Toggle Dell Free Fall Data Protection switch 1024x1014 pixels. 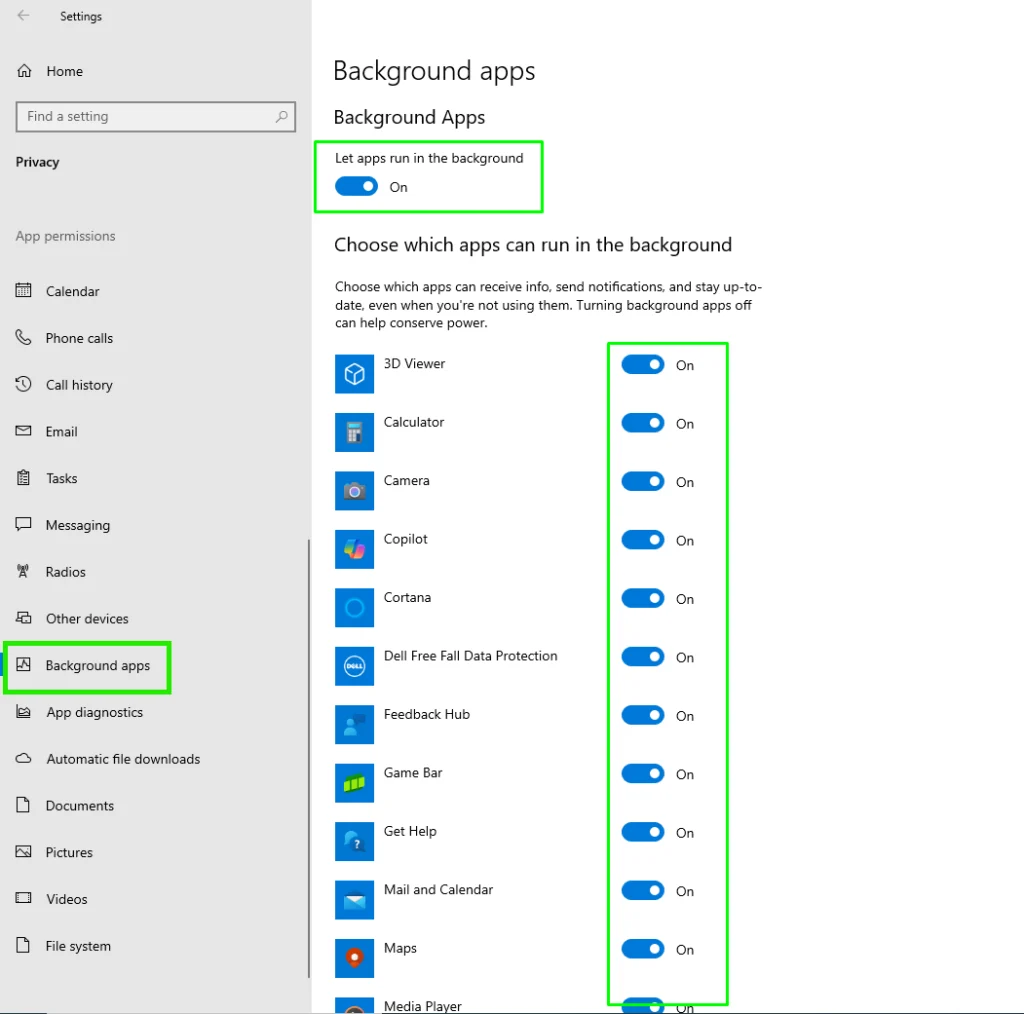click(x=643, y=657)
